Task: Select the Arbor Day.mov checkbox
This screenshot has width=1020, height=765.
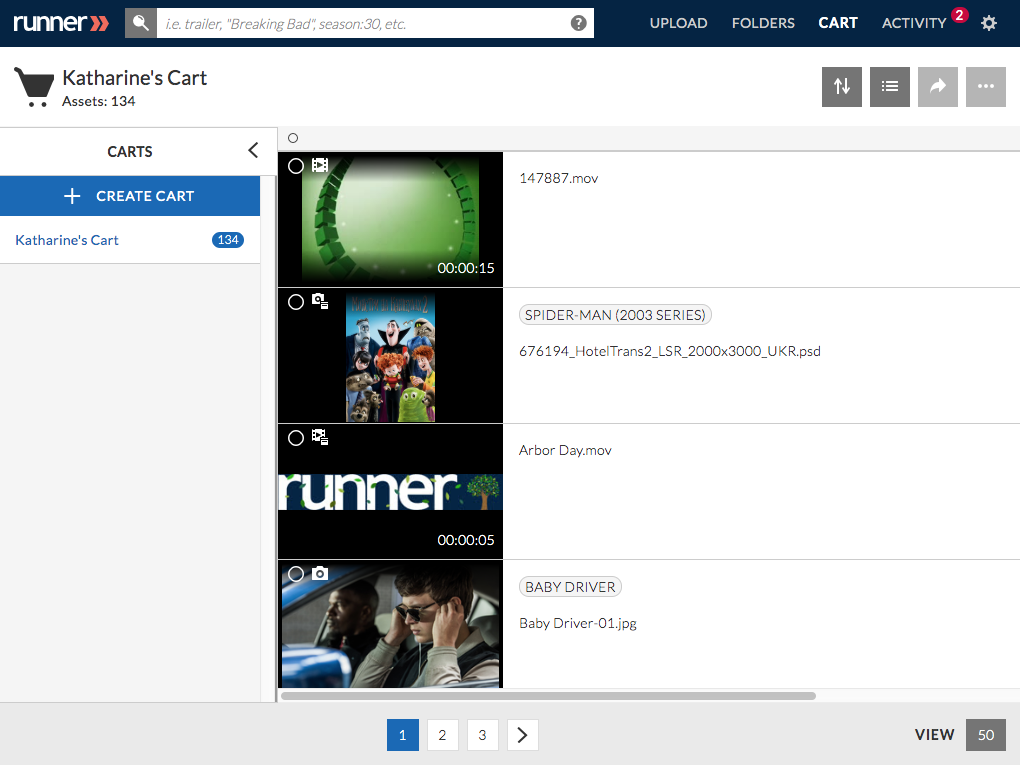Action: tap(296, 438)
